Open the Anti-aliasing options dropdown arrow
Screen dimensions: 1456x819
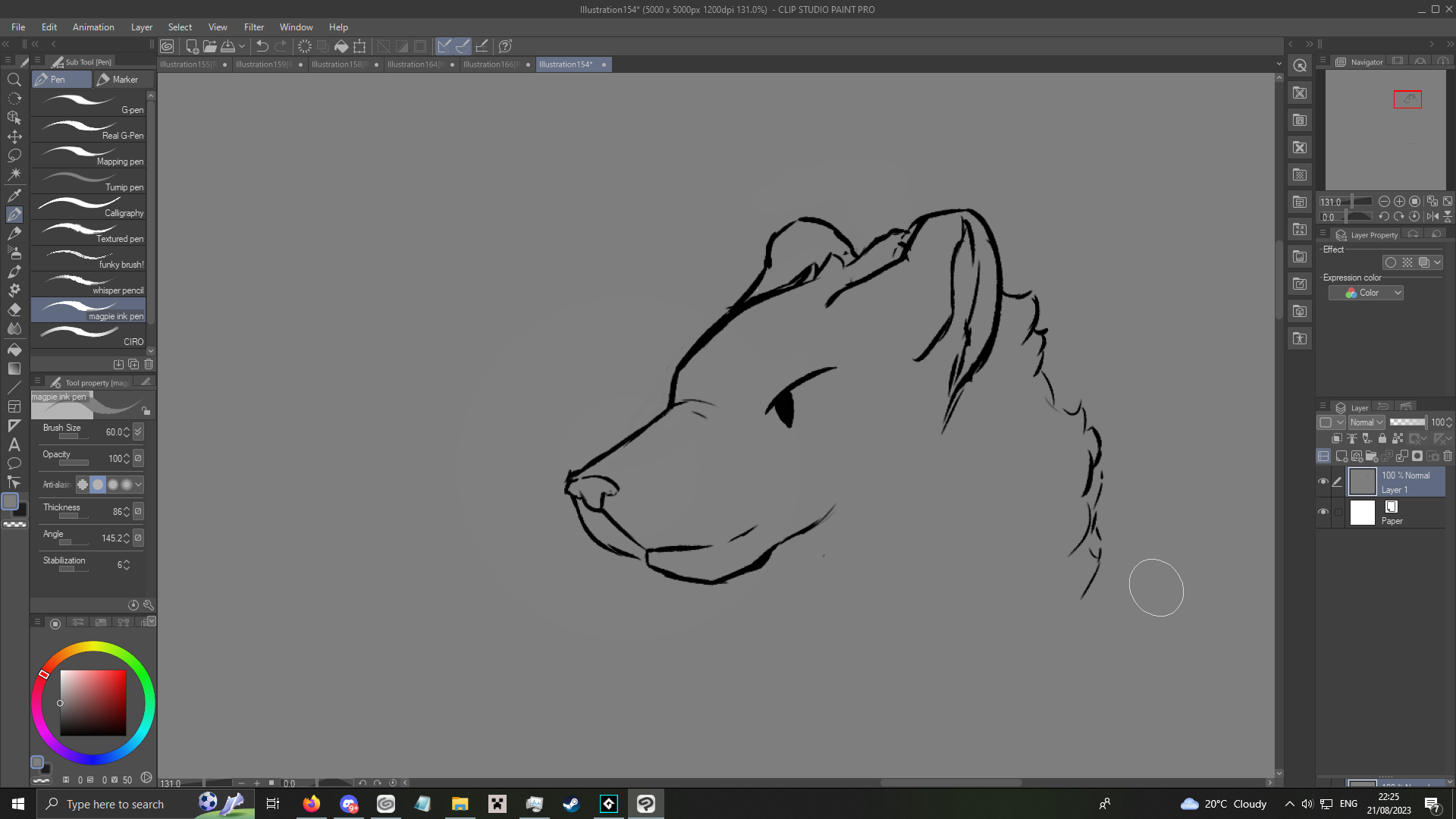138,485
